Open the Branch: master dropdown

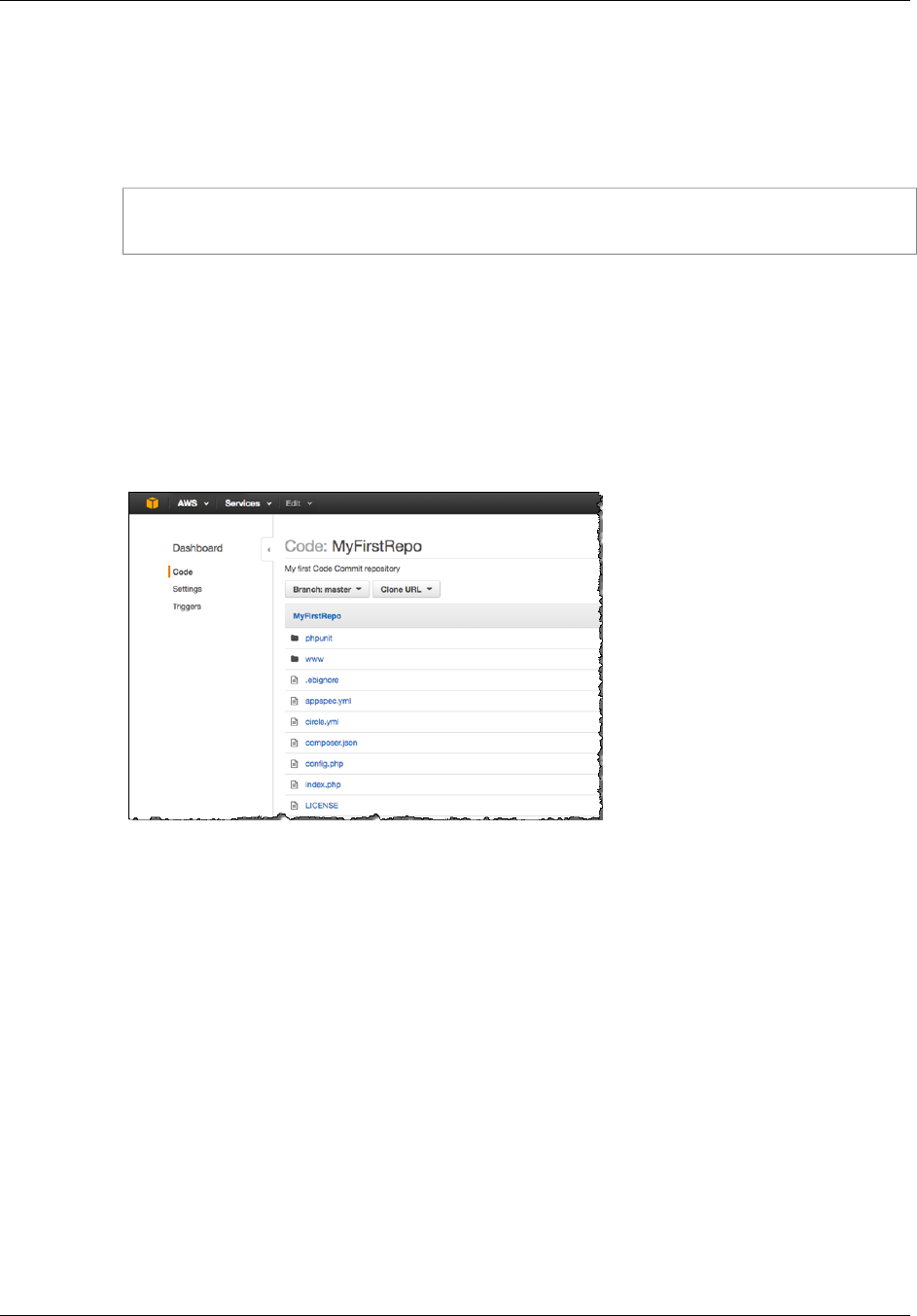(x=327, y=589)
